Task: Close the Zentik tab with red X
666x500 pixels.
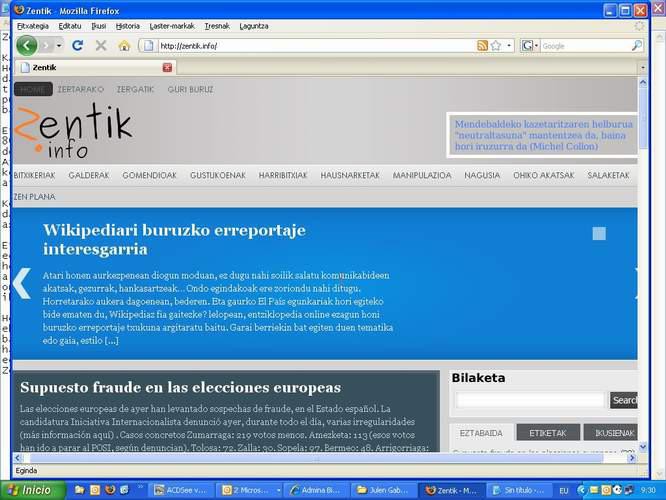Action: pyautogui.click(x=167, y=67)
